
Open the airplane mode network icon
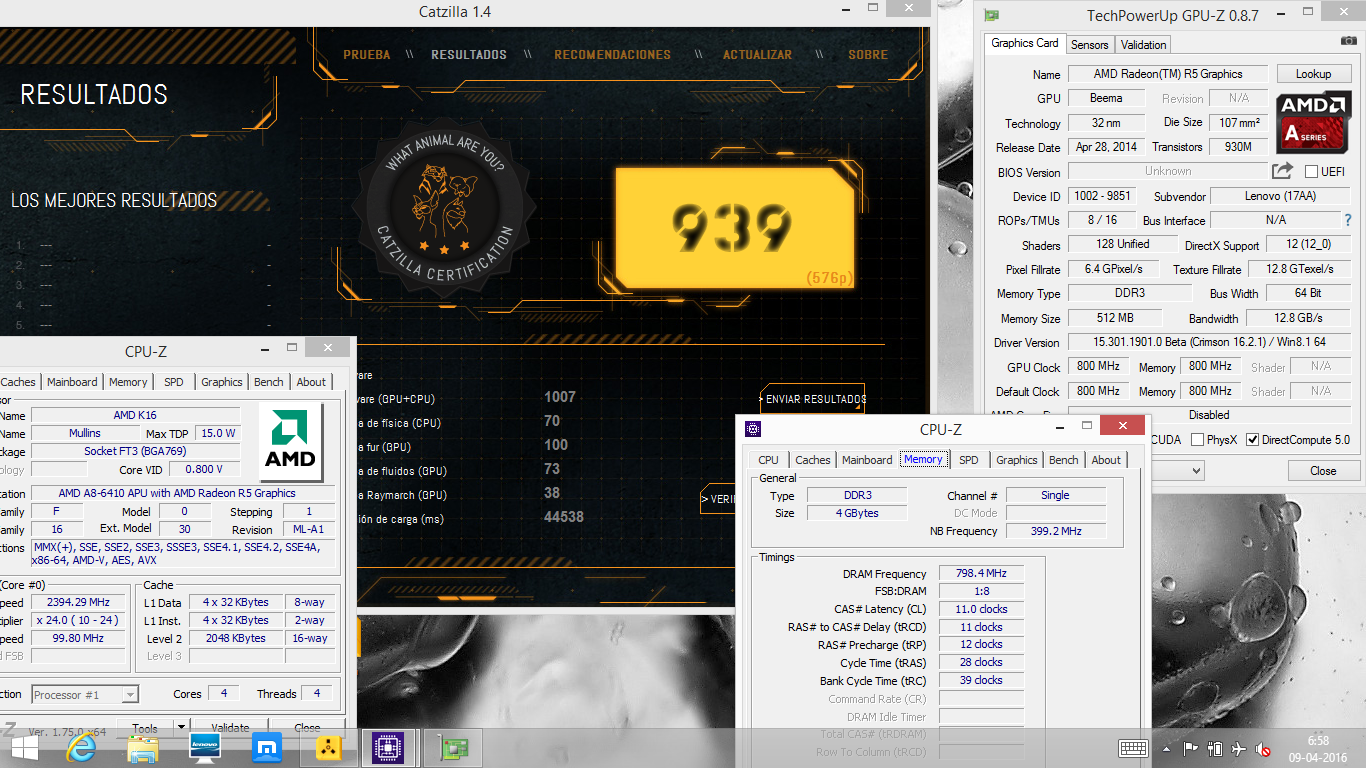point(1239,748)
